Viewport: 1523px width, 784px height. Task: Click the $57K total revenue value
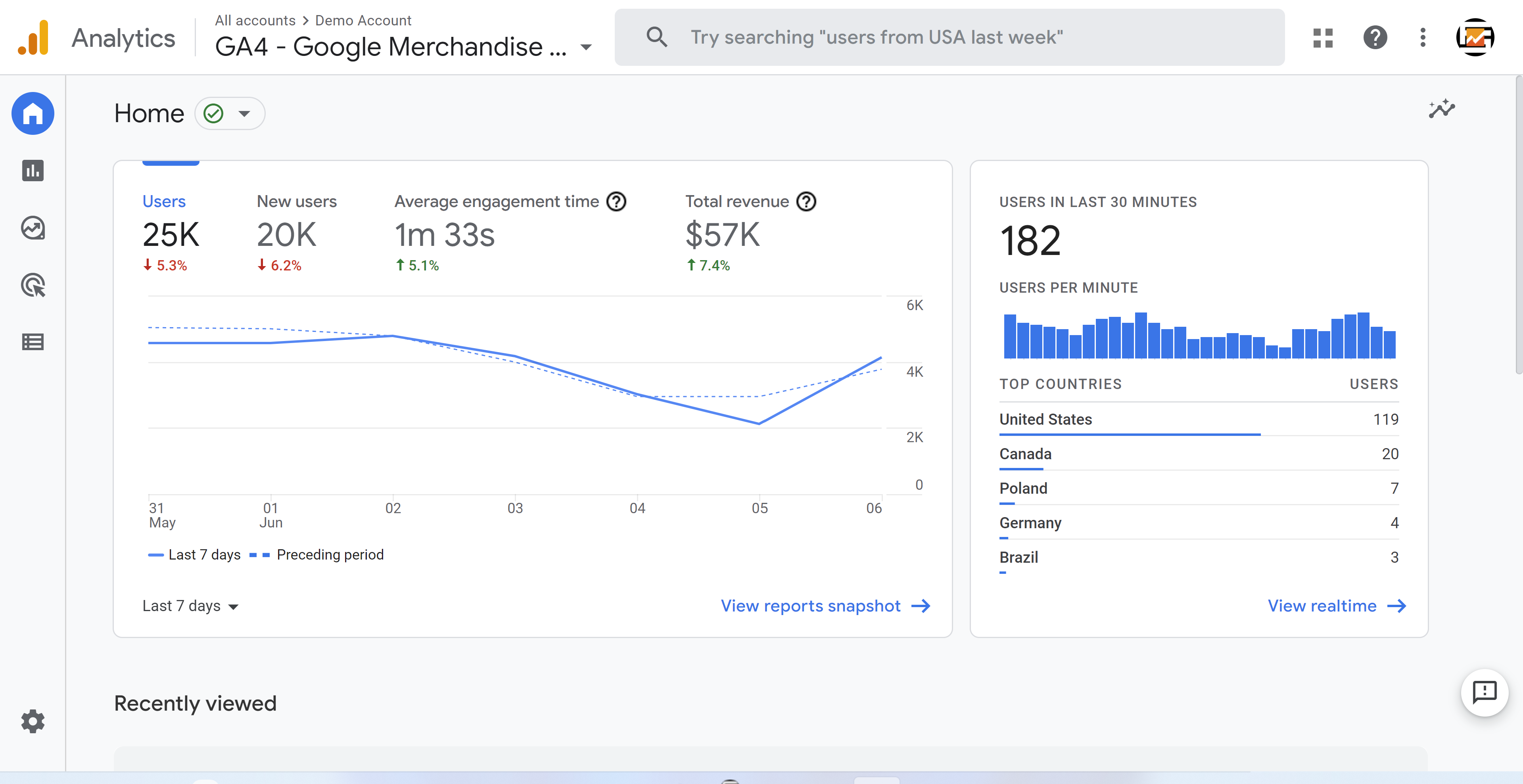(722, 235)
